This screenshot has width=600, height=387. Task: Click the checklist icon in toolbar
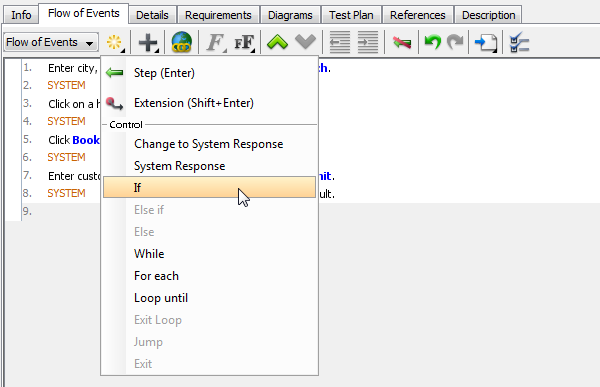[x=519, y=42]
